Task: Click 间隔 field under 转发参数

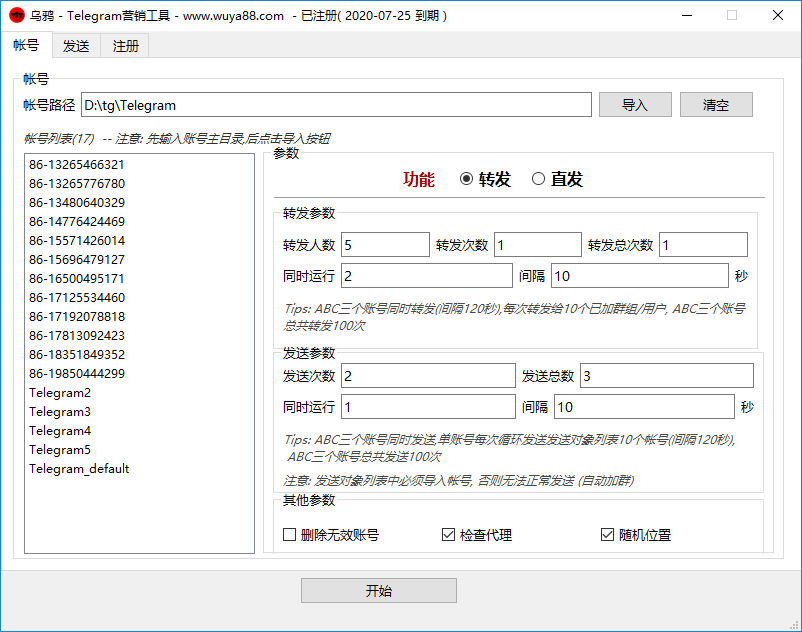Action: pyautogui.click(x=640, y=276)
